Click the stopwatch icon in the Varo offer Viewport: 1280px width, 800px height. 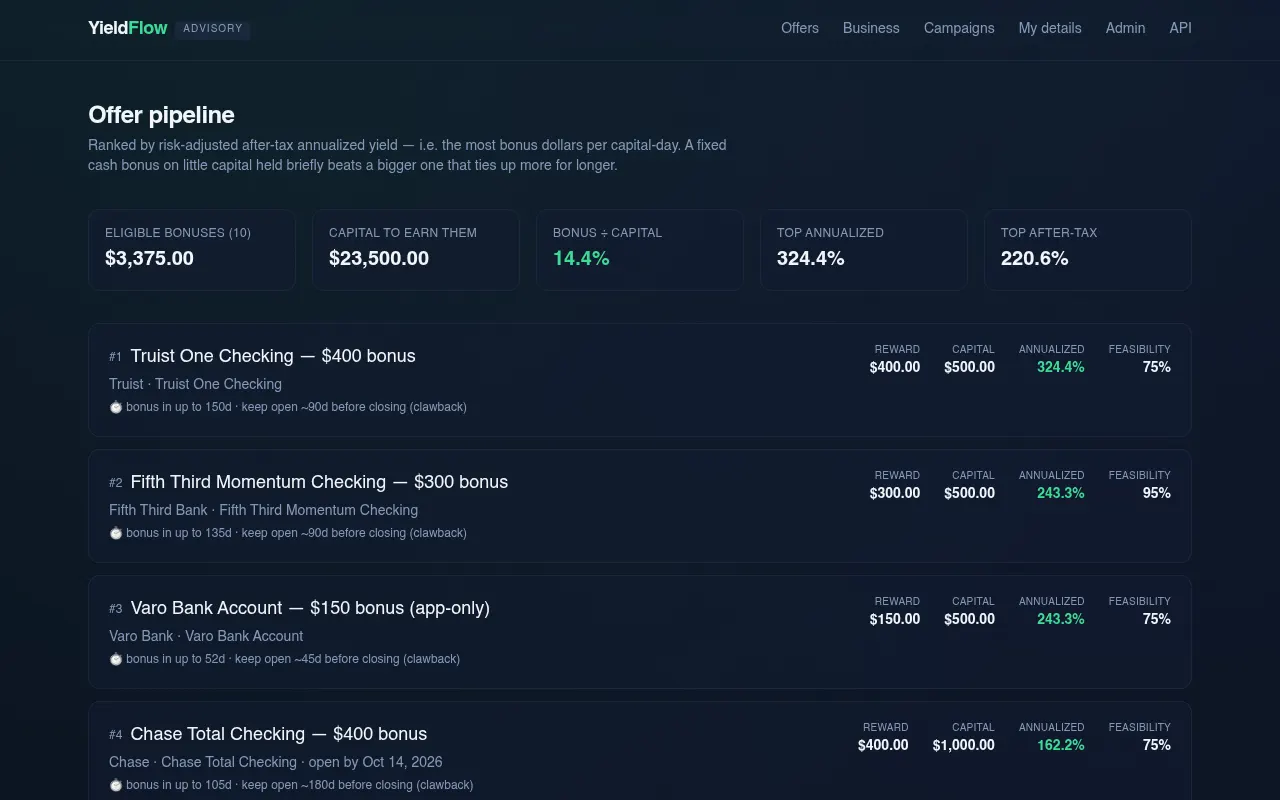[116, 659]
